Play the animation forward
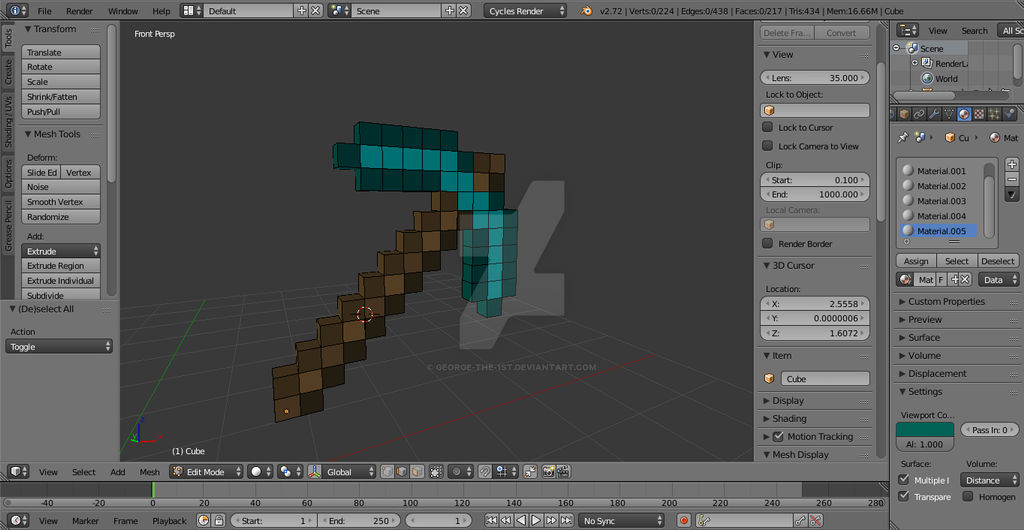The width and height of the screenshot is (1024, 530). pyautogui.click(x=536, y=520)
